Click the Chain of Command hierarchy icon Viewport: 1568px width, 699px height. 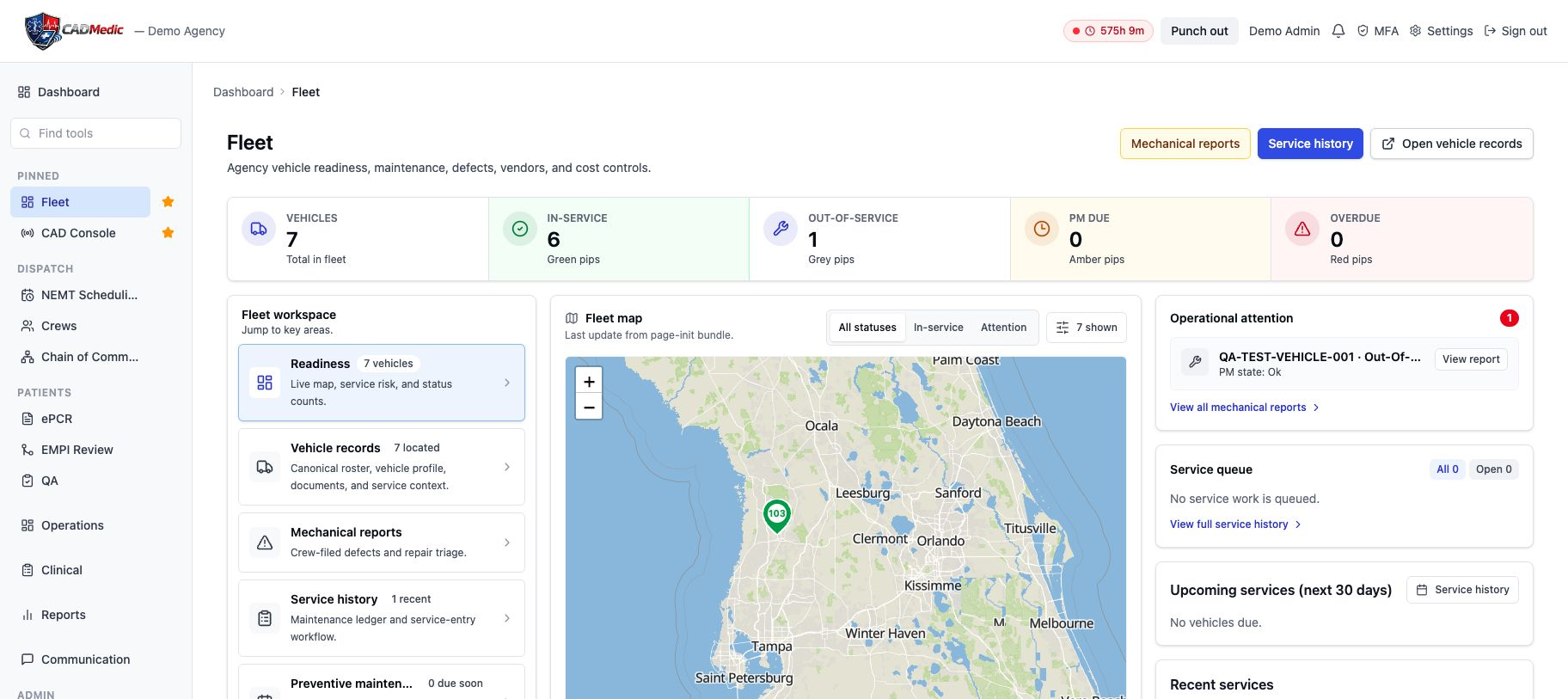click(28, 357)
